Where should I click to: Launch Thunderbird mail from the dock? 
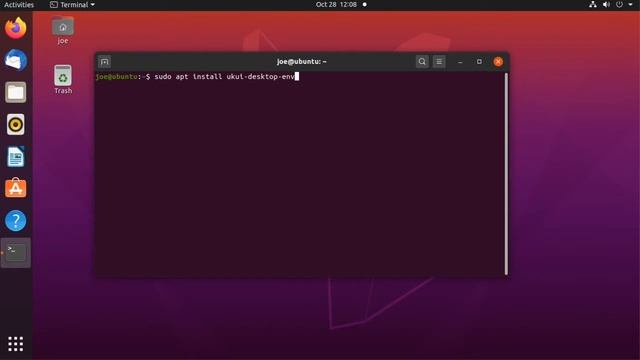pyautogui.click(x=16, y=60)
